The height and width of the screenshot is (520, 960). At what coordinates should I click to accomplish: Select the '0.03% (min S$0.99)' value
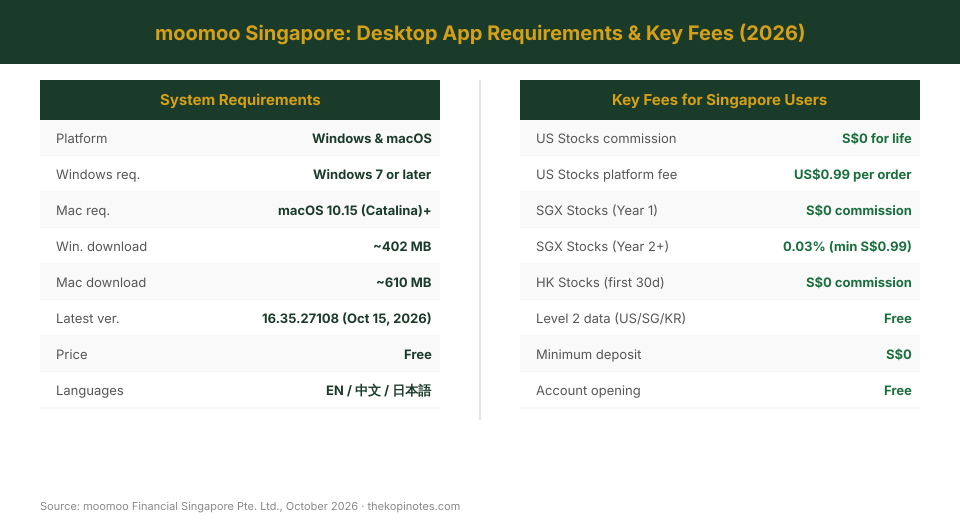point(847,246)
